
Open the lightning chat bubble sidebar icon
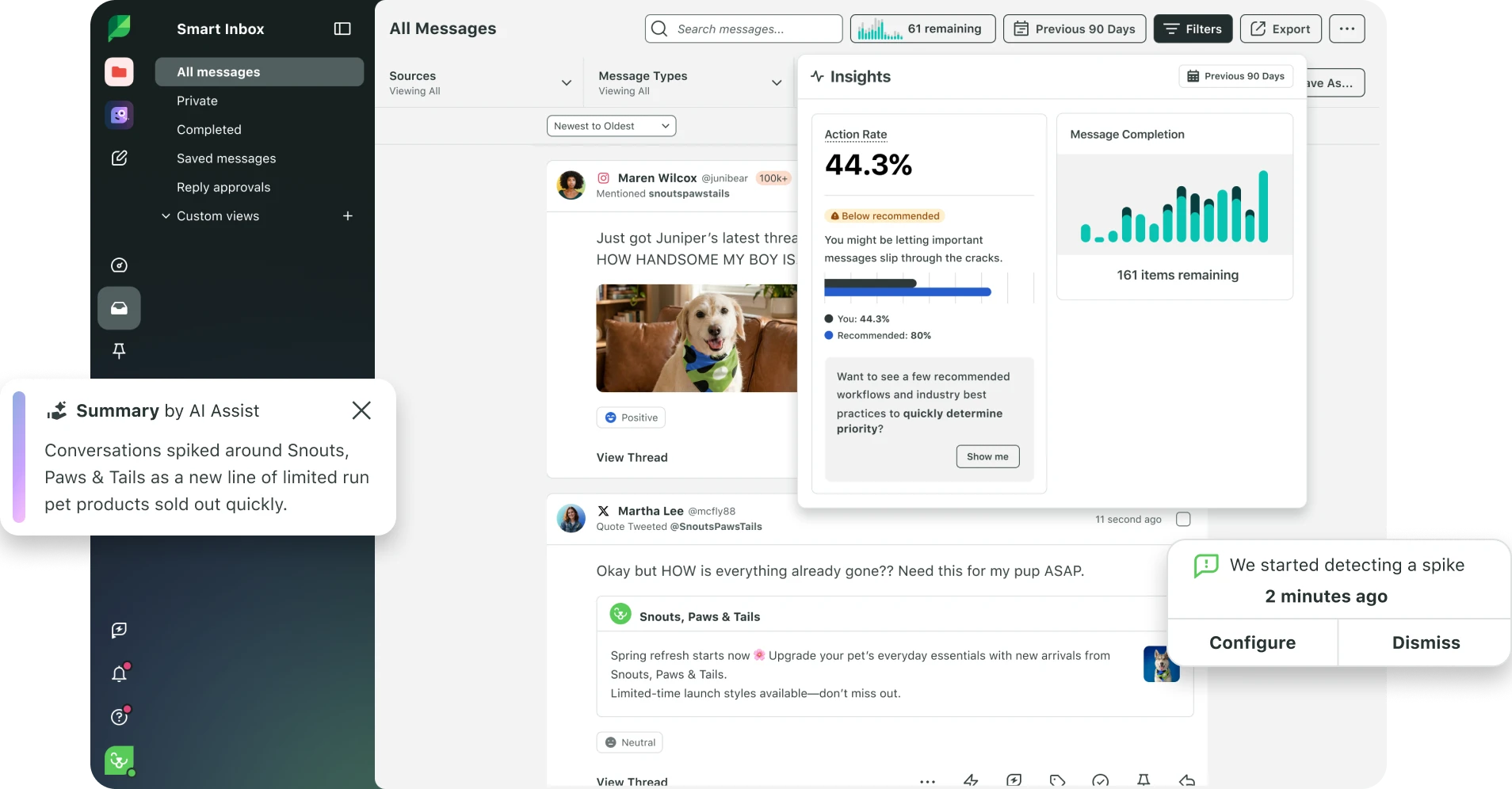119,630
